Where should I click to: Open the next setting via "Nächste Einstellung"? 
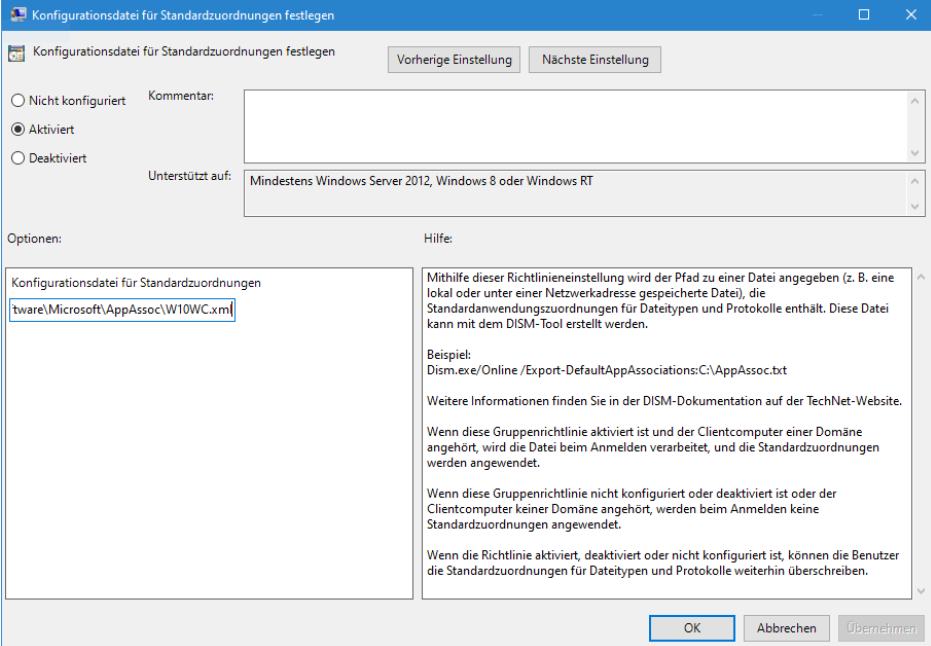click(x=594, y=59)
